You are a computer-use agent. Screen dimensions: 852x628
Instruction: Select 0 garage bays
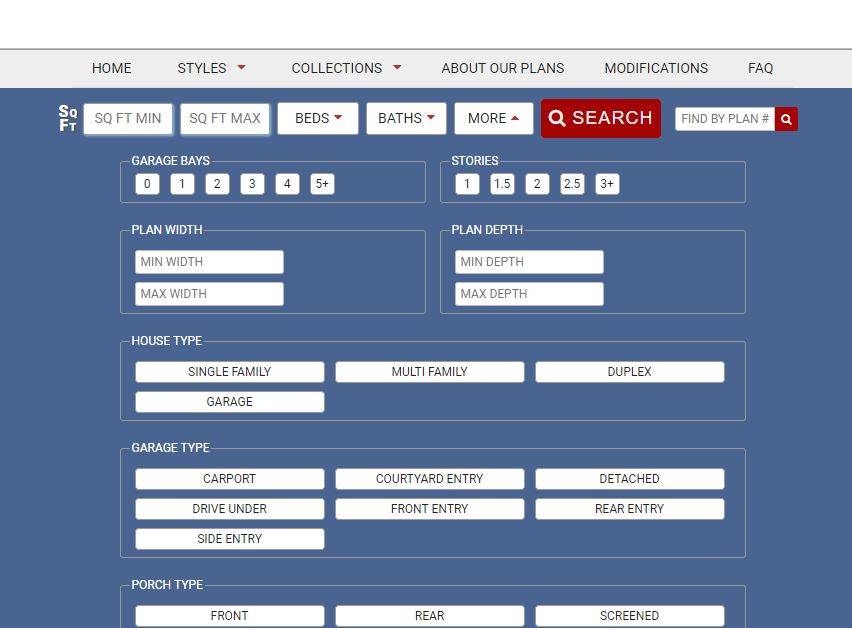tap(147, 184)
